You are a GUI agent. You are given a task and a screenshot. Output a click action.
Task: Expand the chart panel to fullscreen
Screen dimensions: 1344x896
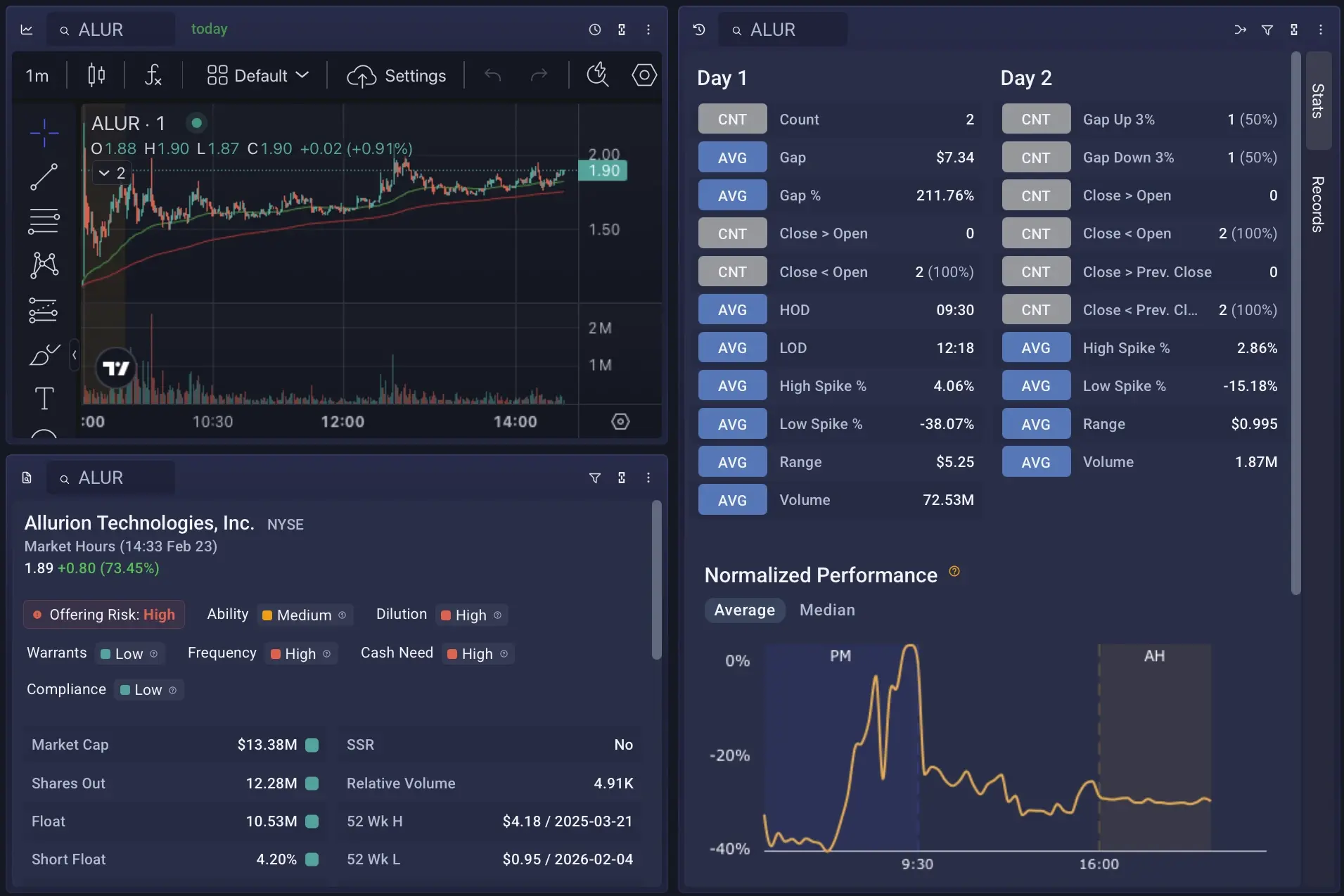click(622, 30)
